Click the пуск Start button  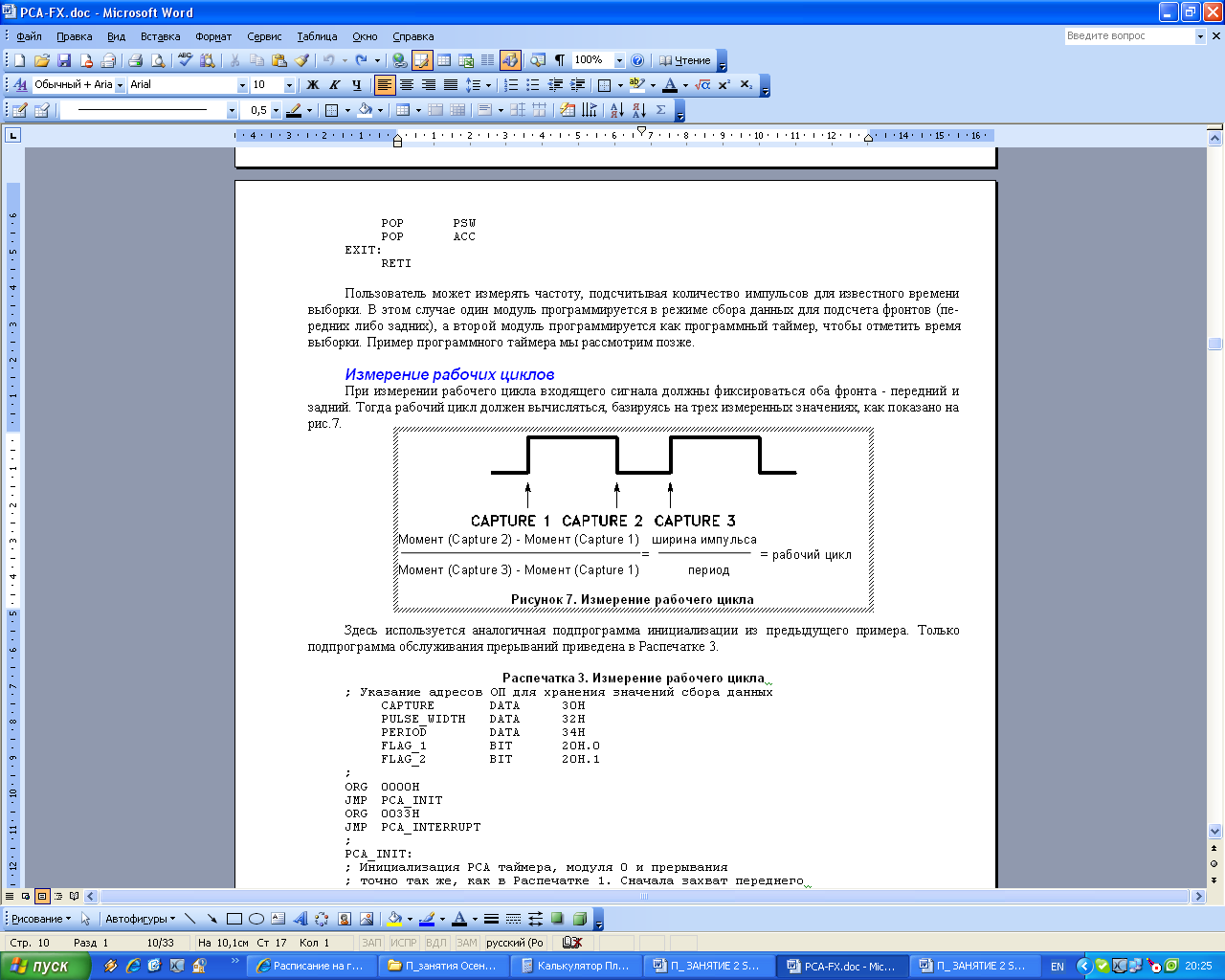(x=45, y=966)
